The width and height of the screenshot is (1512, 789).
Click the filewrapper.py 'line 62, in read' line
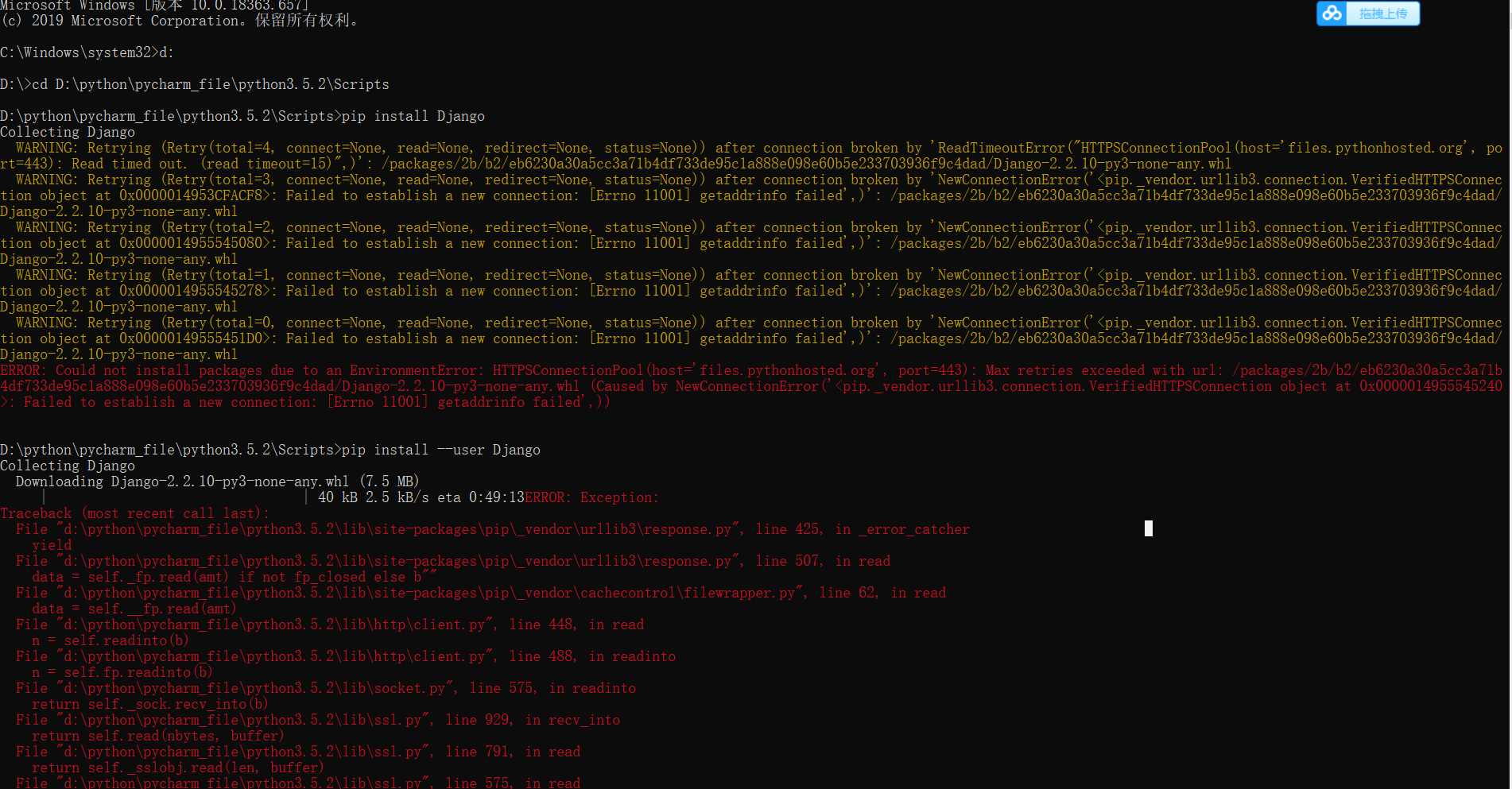coord(481,593)
